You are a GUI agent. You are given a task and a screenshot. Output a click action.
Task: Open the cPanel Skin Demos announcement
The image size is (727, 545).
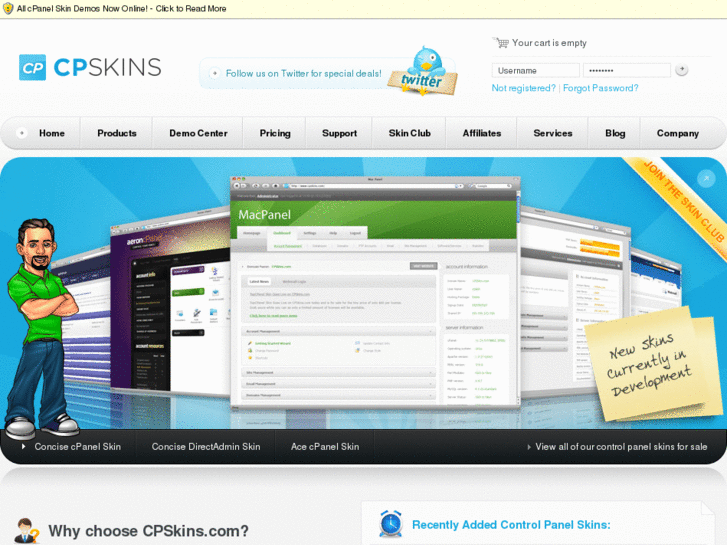121,8
